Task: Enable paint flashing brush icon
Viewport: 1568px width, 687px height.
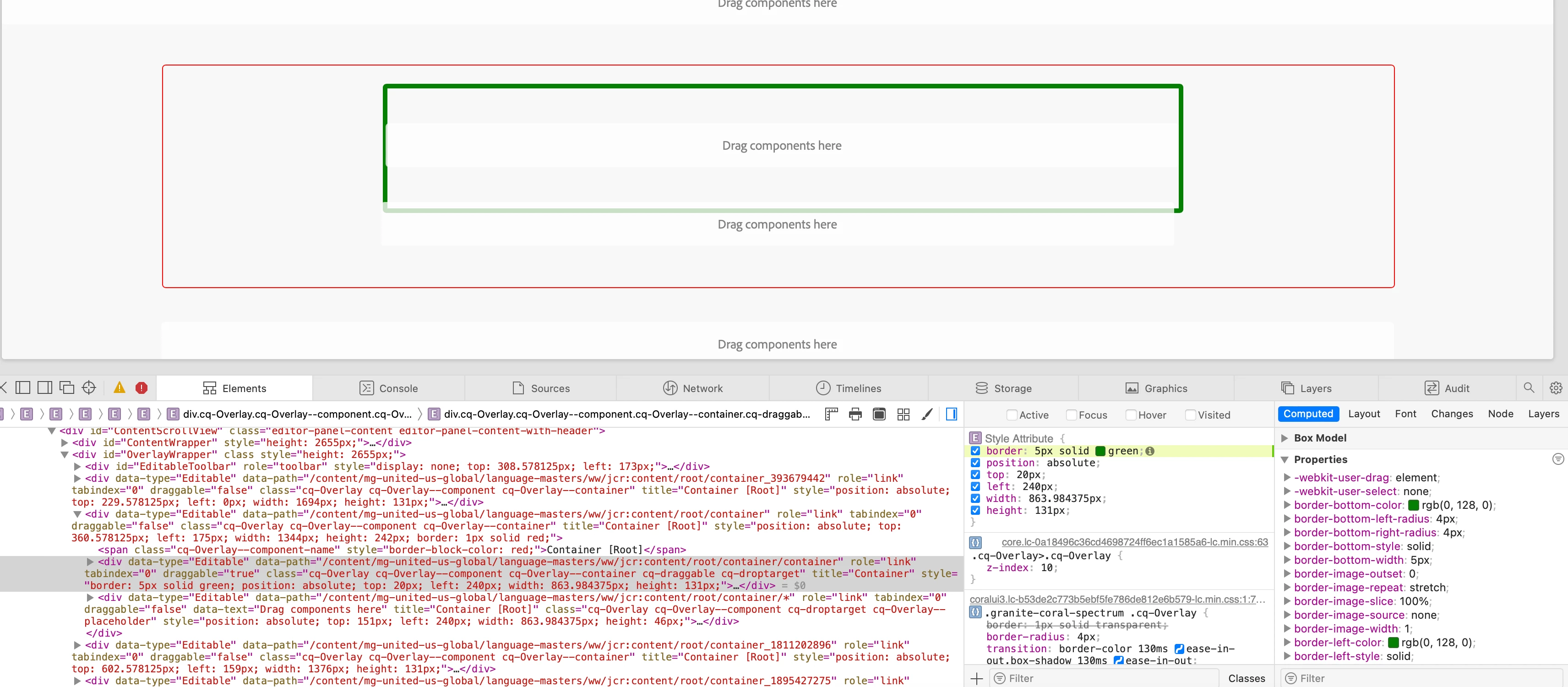Action: 927,414
